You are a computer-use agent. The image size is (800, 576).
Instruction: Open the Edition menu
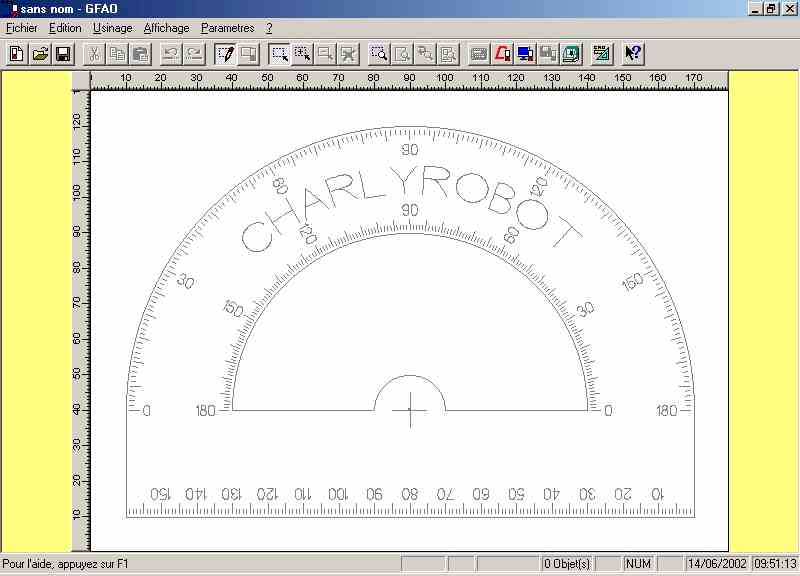[65, 28]
